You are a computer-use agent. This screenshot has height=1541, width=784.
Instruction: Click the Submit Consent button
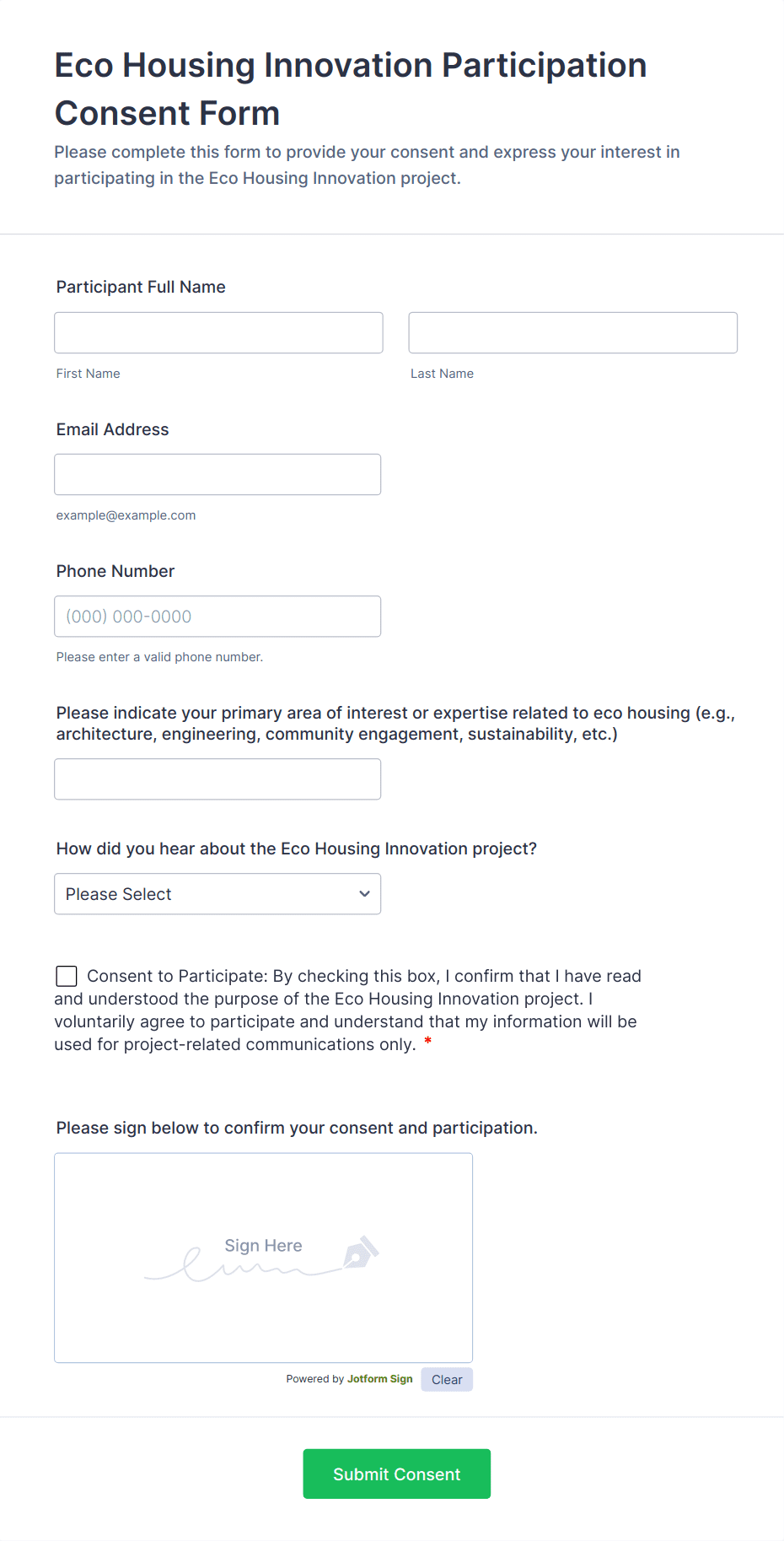pos(396,1474)
